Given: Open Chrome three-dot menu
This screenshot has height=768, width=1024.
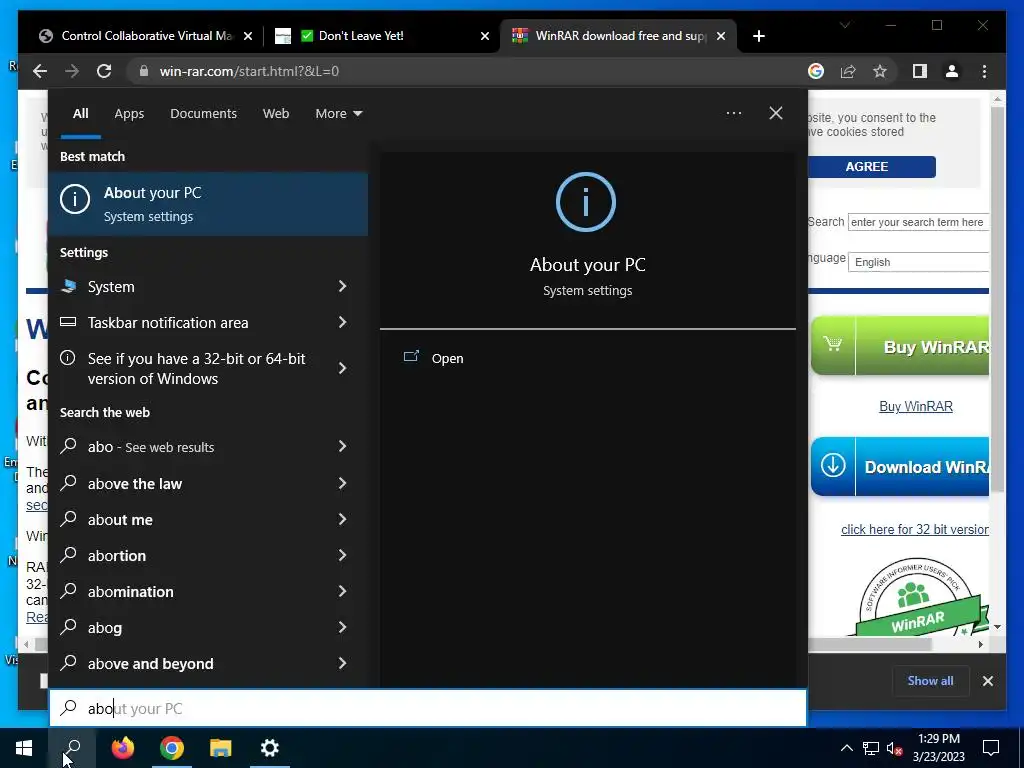Looking at the screenshot, I should point(984,71).
